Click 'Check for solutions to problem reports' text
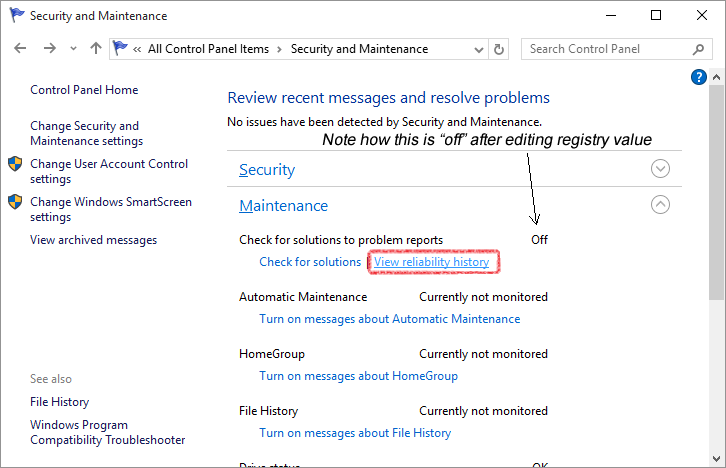This screenshot has height=468, width=726. coord(341,240)
